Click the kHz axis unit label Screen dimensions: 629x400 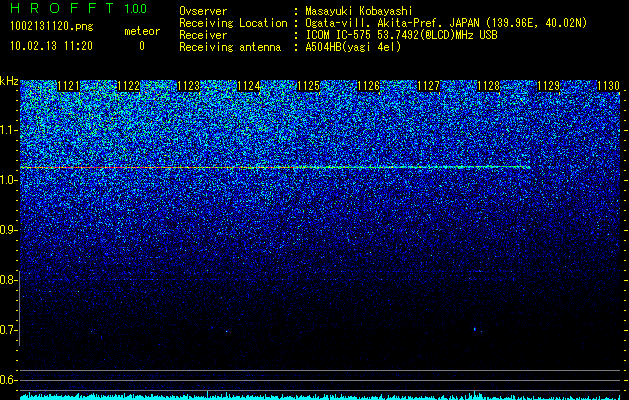pos(9,81)
